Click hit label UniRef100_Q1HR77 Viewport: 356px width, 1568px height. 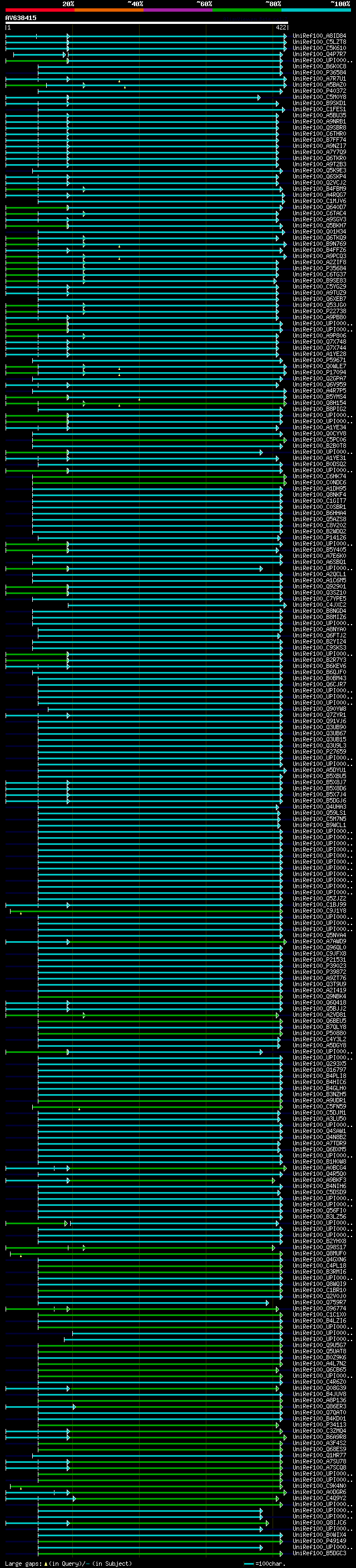click(319, 1455)
